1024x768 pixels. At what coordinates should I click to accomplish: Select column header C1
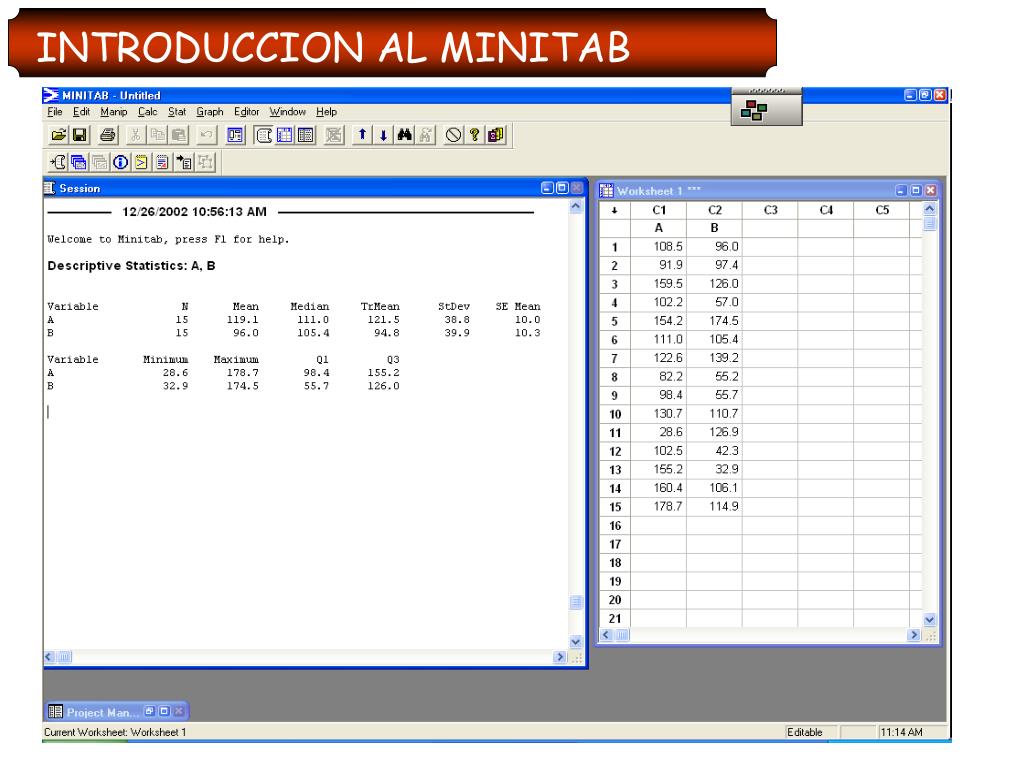click(659, 210)
